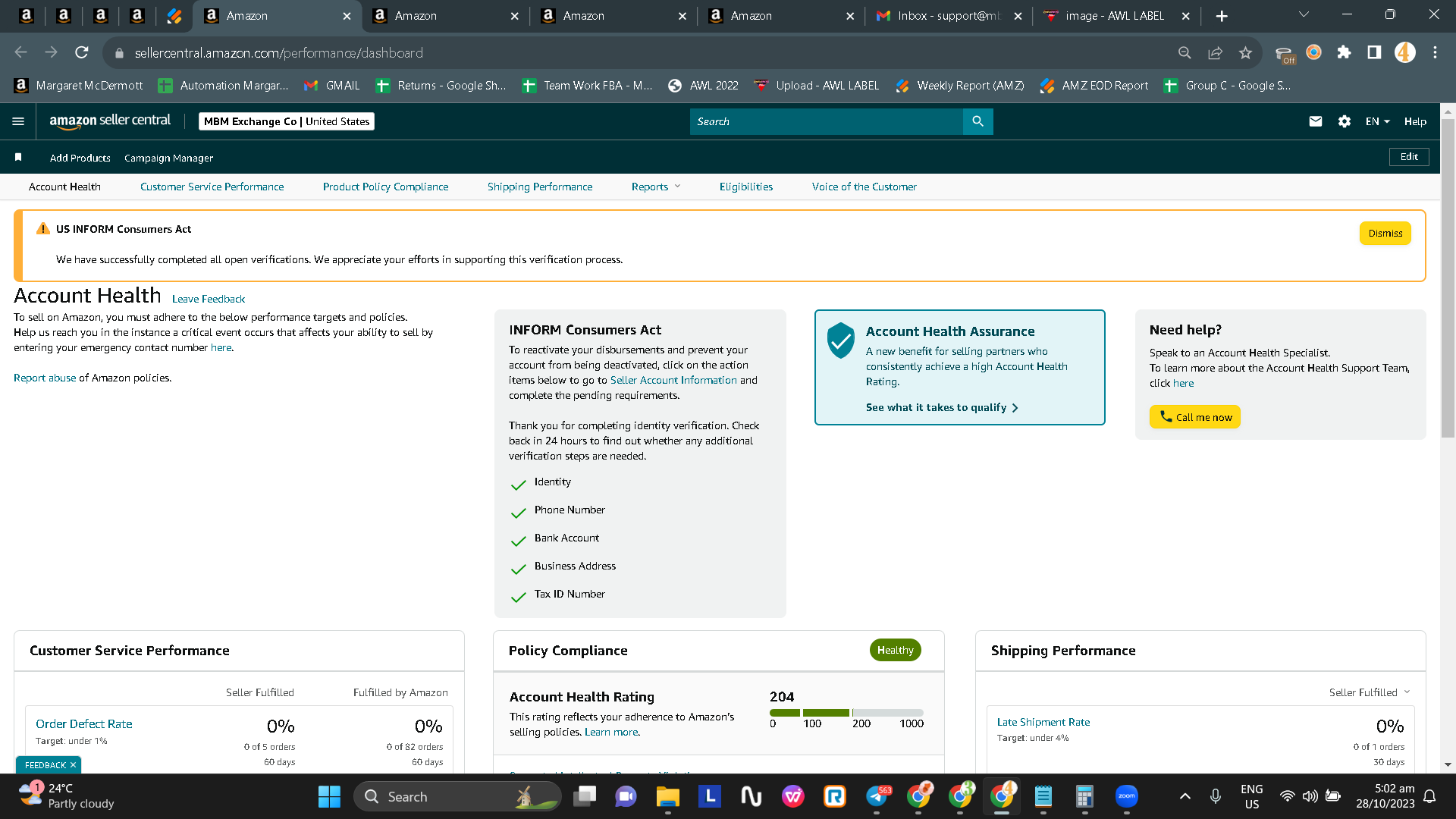Click Learn more under Account Health Rating
1456x819 pixels.
point(612,732)
